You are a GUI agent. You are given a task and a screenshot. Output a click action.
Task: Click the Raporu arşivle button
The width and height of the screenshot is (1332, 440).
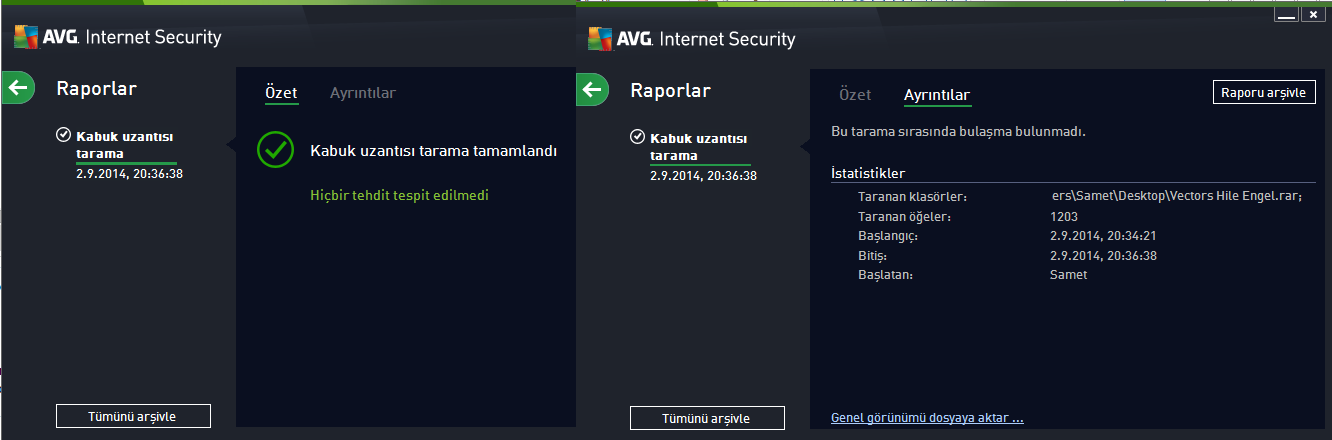1264,92
